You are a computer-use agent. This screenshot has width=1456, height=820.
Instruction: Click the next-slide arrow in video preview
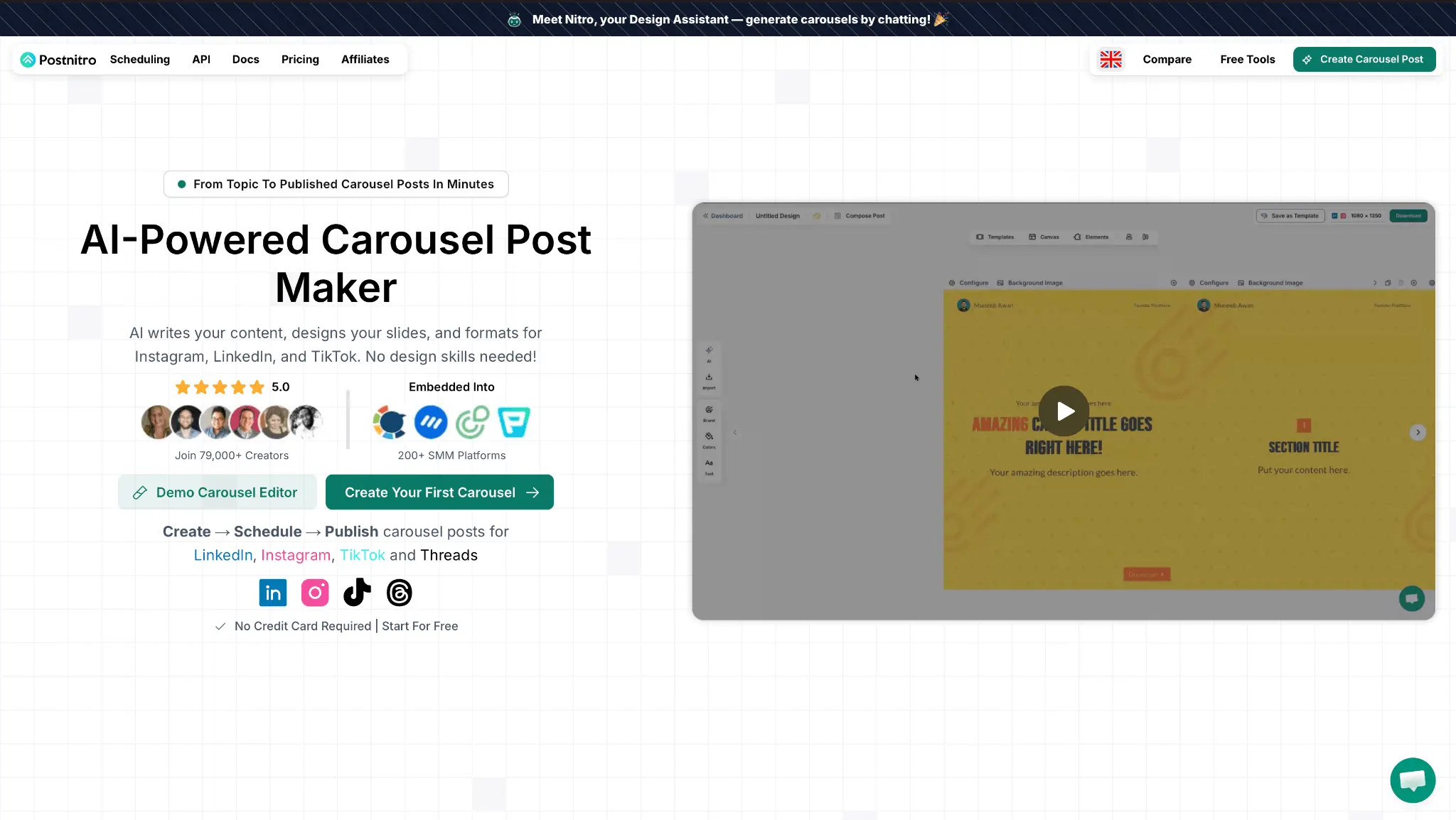1418,433
